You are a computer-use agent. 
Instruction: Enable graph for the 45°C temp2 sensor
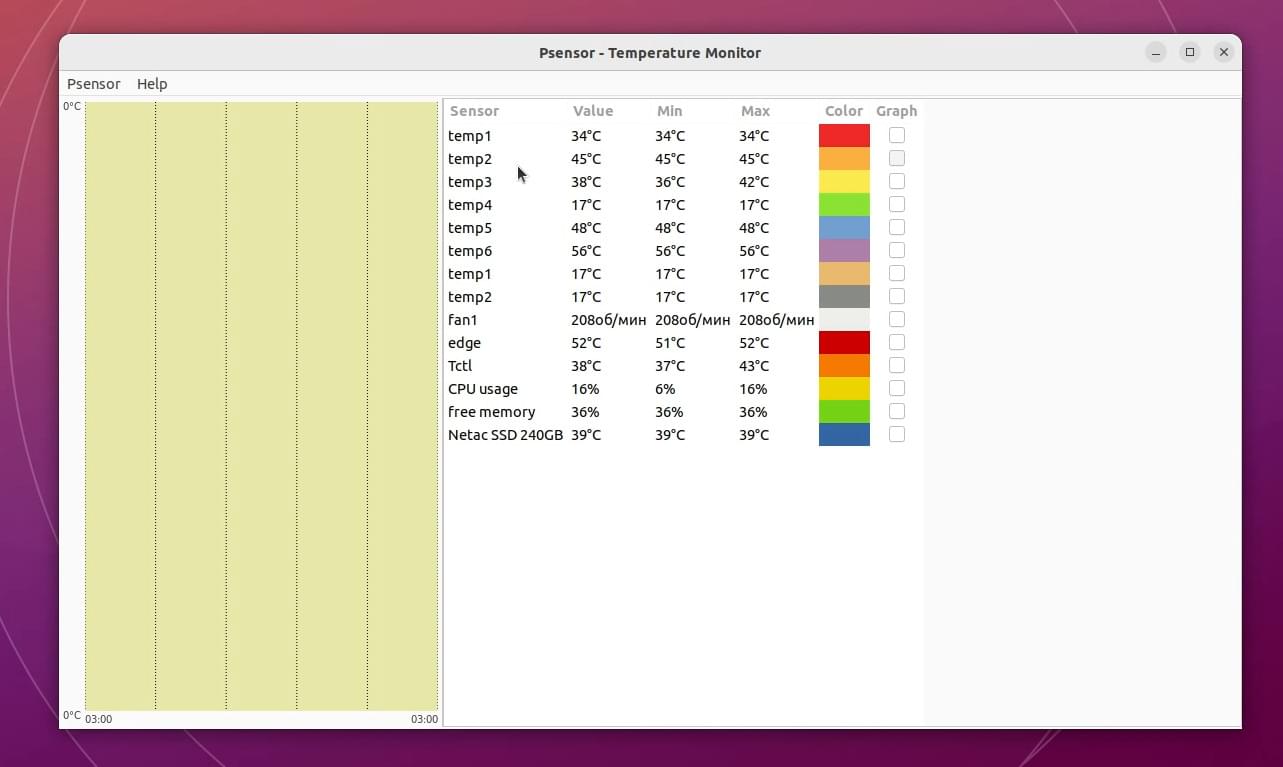897,158
